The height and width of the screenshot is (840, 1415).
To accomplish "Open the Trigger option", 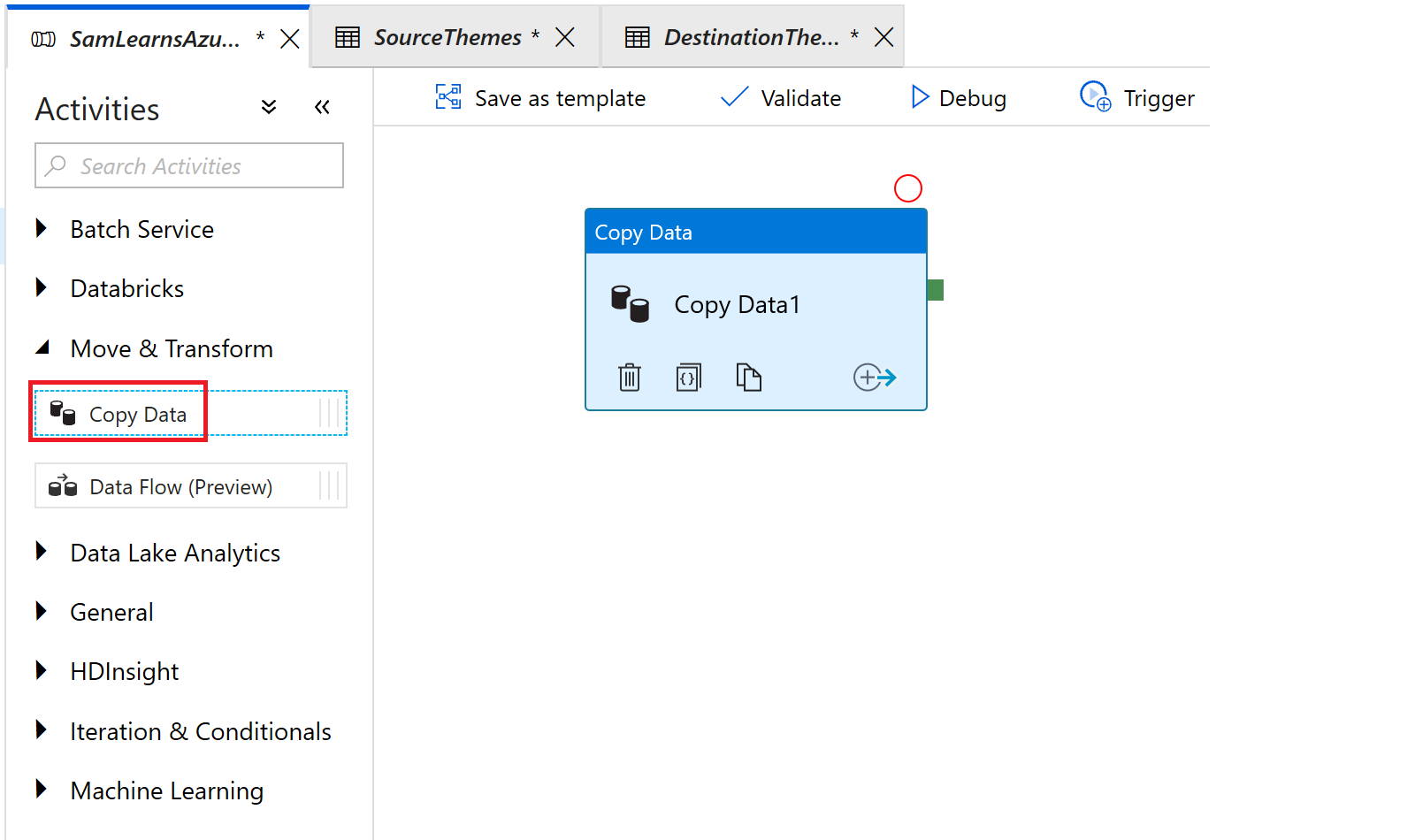I will pos(1137,98).
